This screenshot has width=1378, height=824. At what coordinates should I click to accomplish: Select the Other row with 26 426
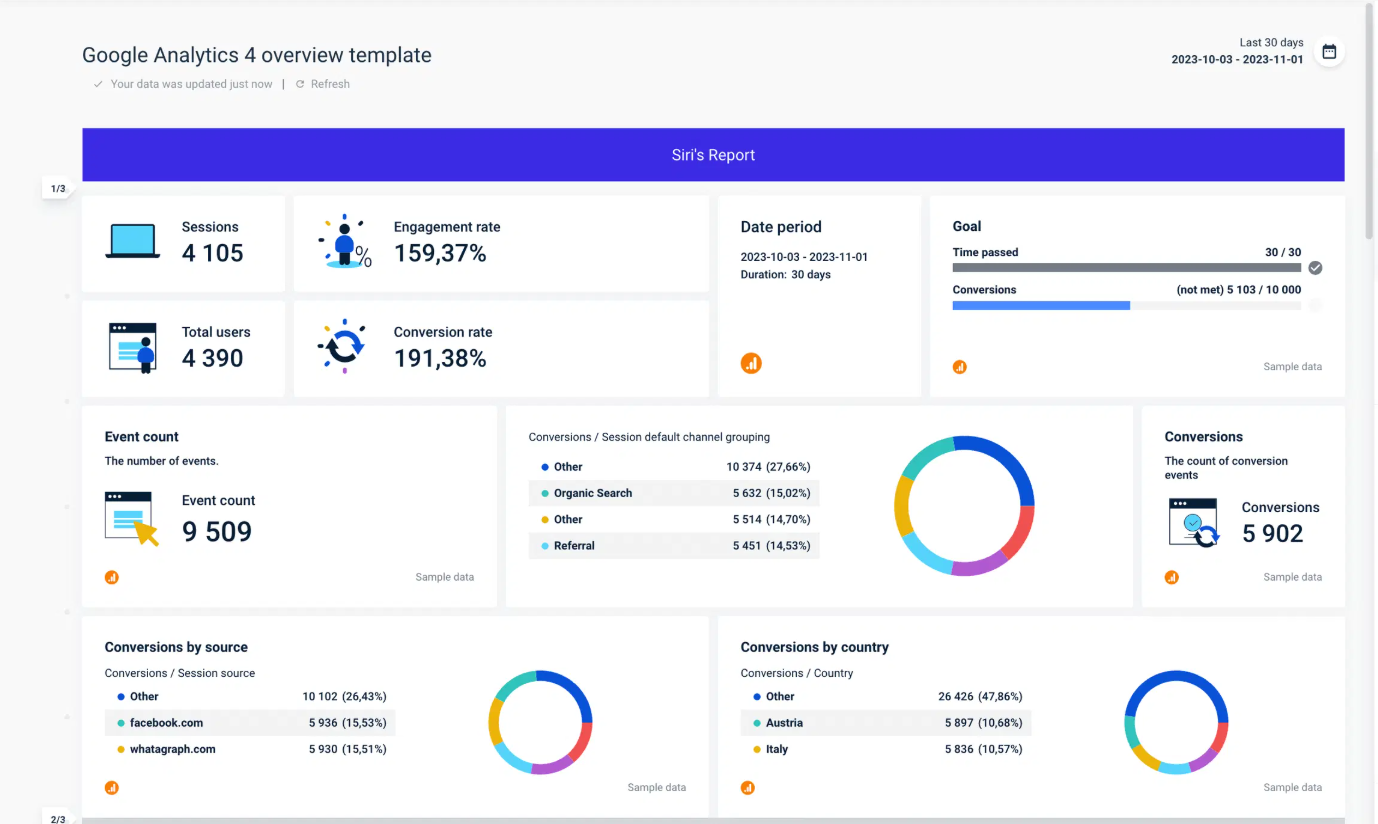point(886,697)
